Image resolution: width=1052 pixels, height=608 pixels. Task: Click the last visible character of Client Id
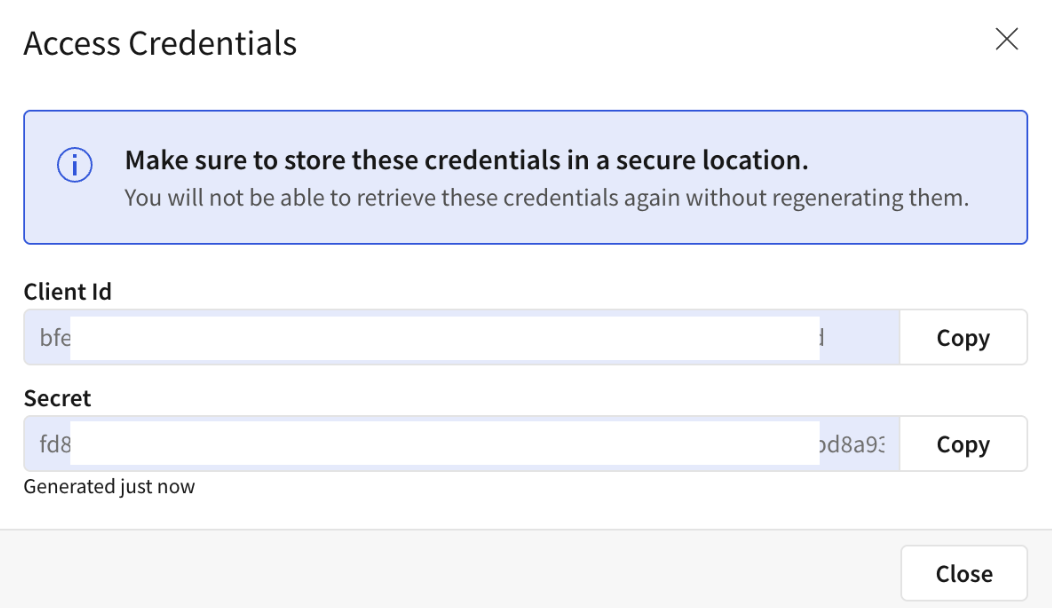click(822, 338)
